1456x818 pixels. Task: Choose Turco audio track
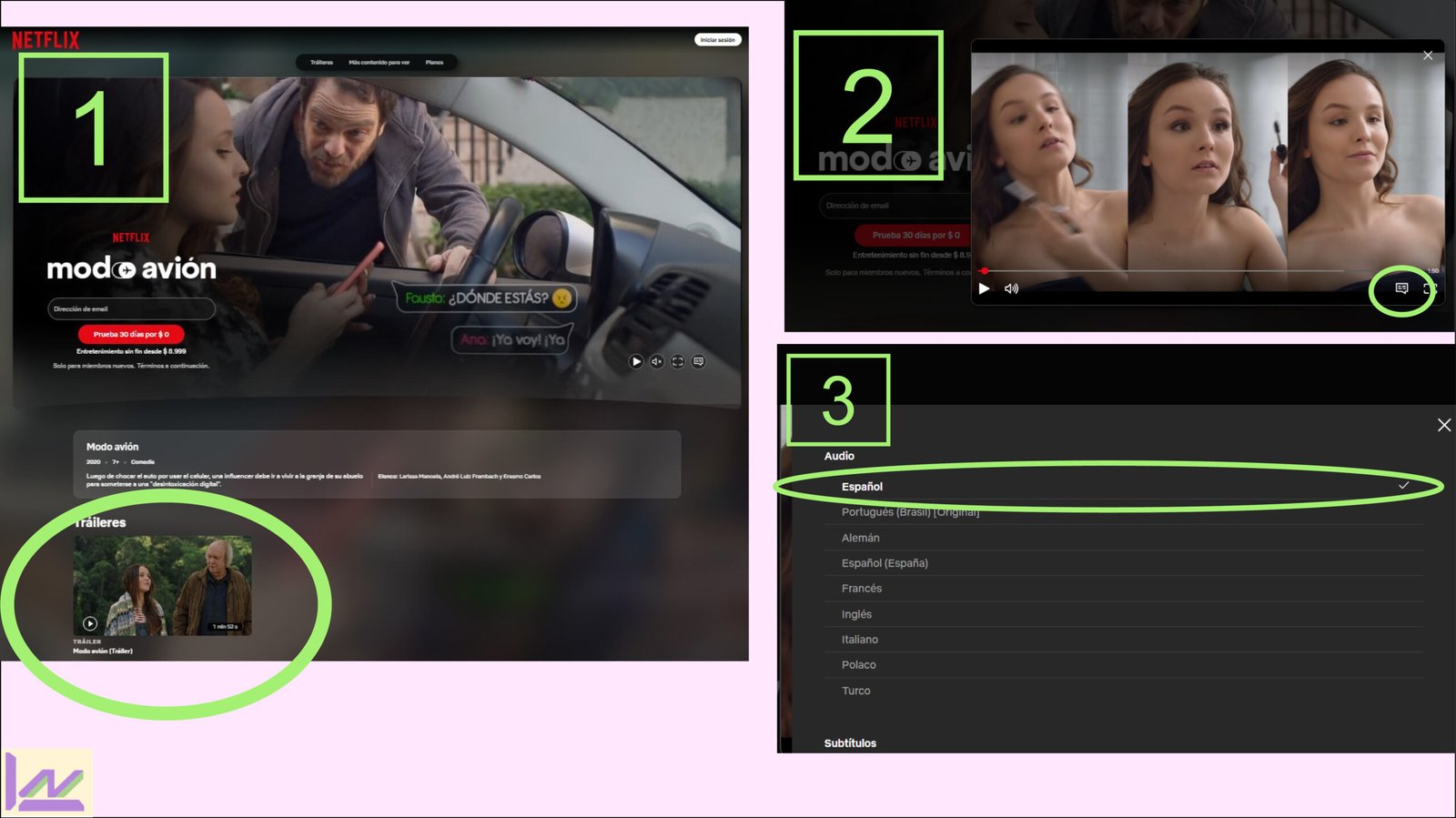(1124, 691)
